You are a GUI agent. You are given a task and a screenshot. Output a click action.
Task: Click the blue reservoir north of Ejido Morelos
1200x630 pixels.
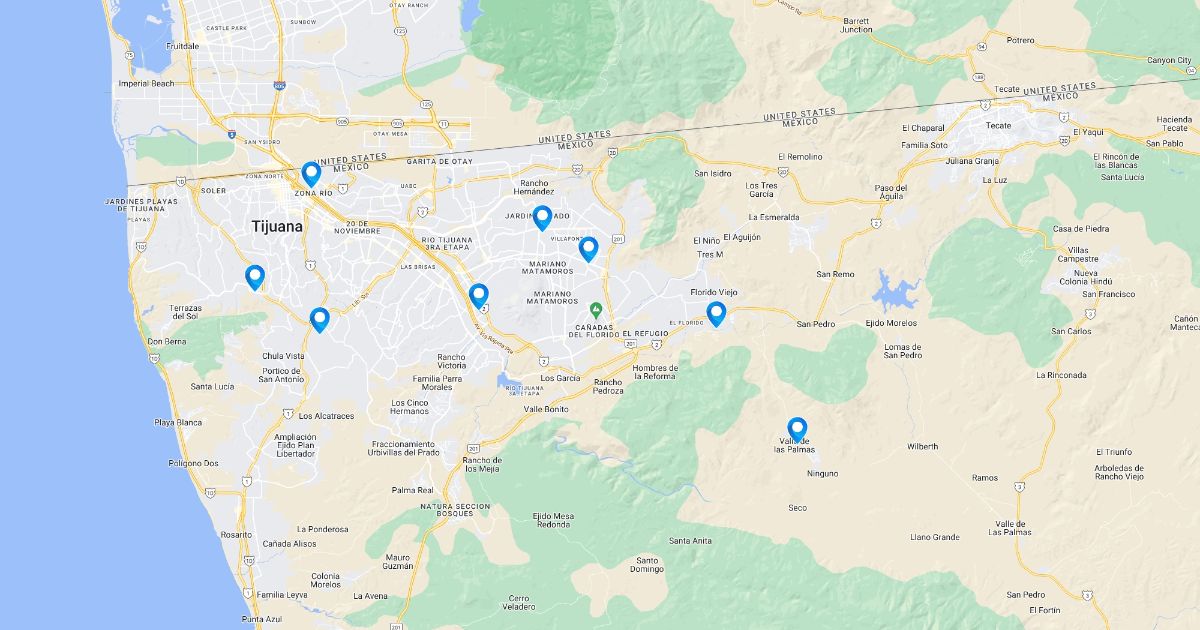coord(894,293)
